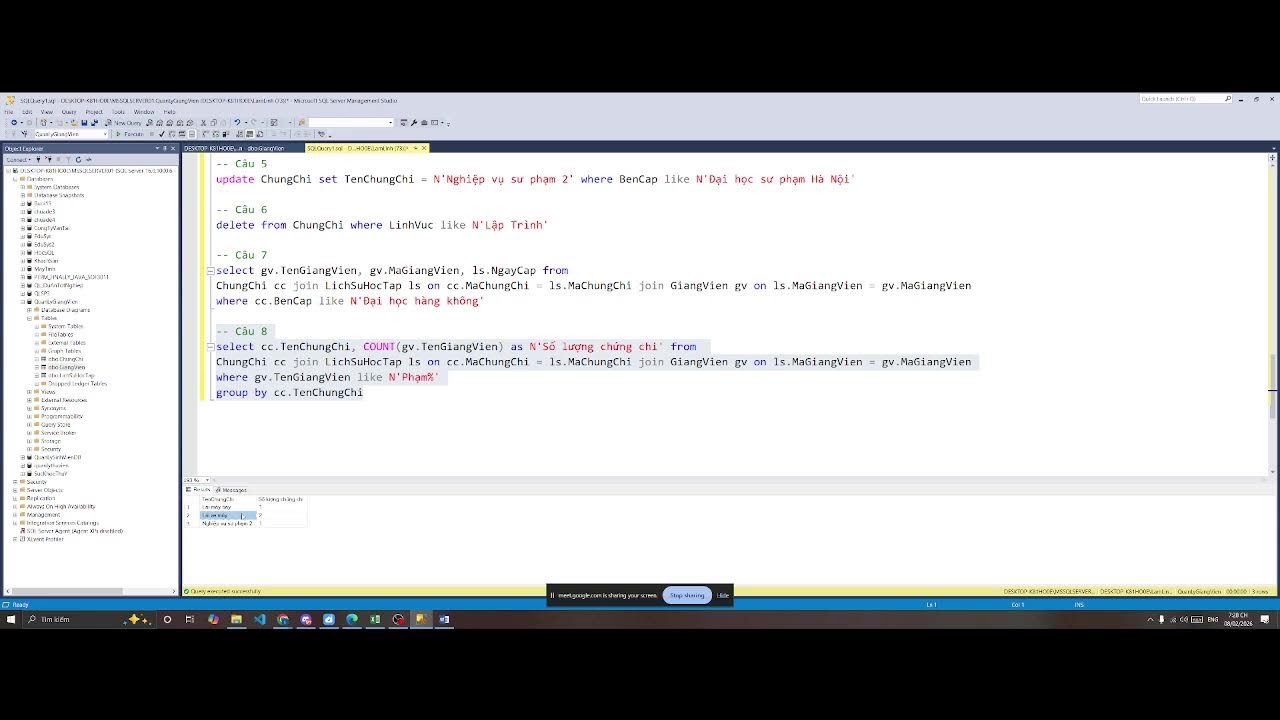Close the Object Explorer panel
This screenshot has height=720, width=1280.
pos(173,148)
